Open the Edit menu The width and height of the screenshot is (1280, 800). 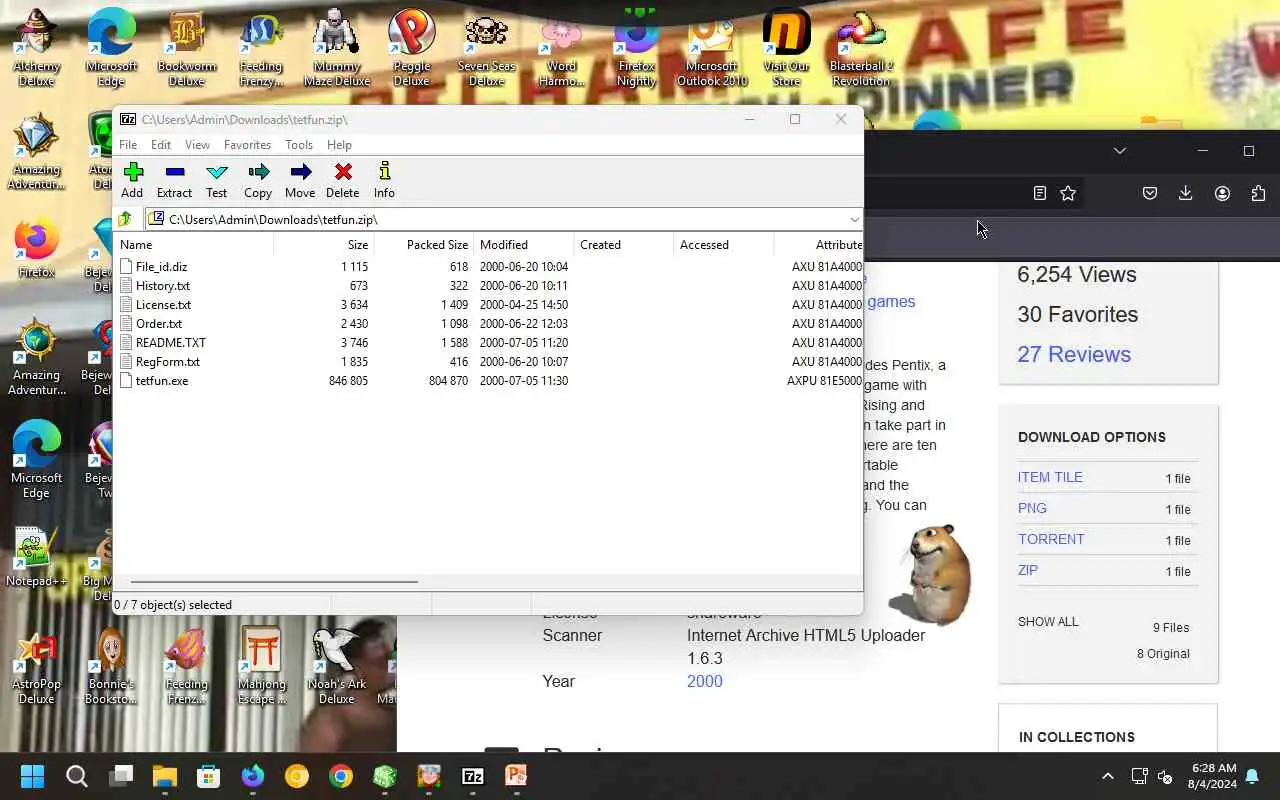161,145
